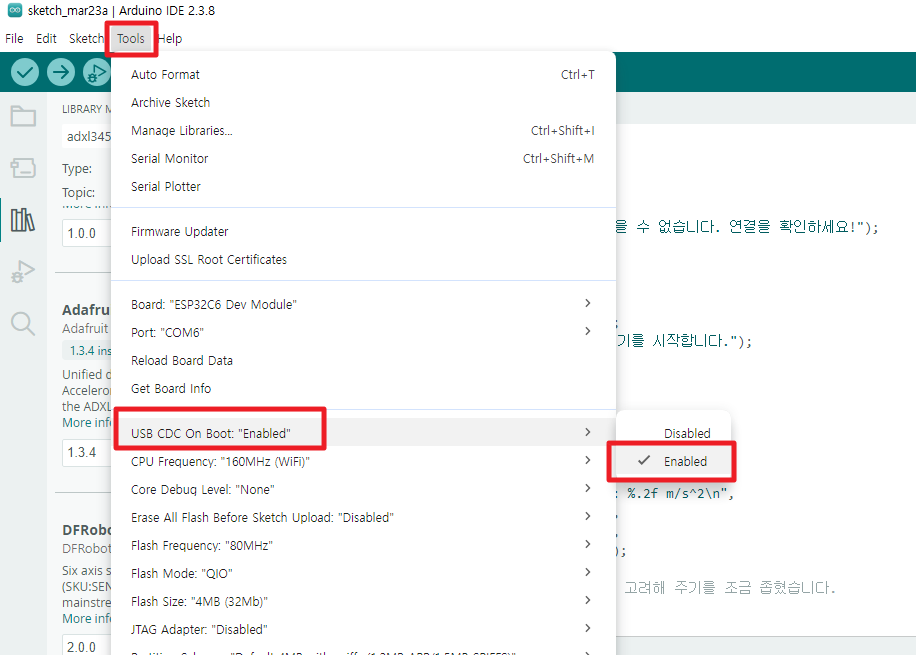The image size is (916, 655).
Task: Click the Verify checkmark toolbar icon
Action: [x=25, y=72]
